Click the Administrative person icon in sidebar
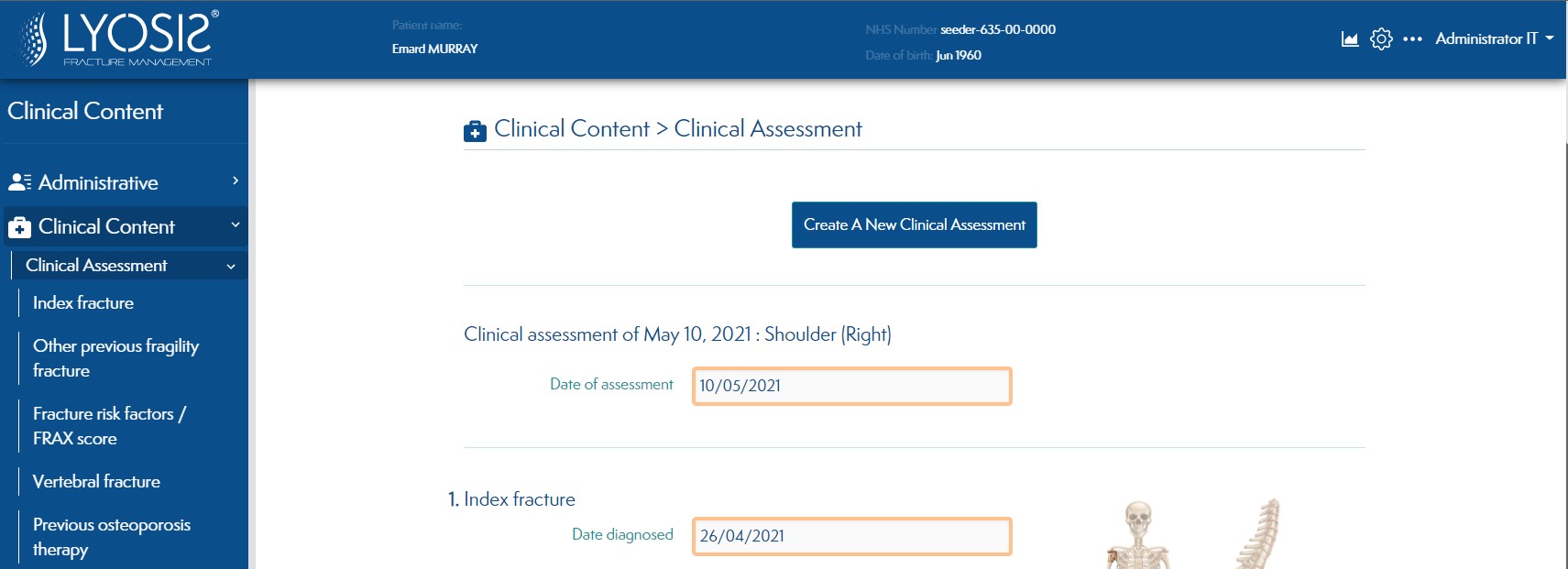The height and width of the screenshot is (569, 1568). coord(19,181)
